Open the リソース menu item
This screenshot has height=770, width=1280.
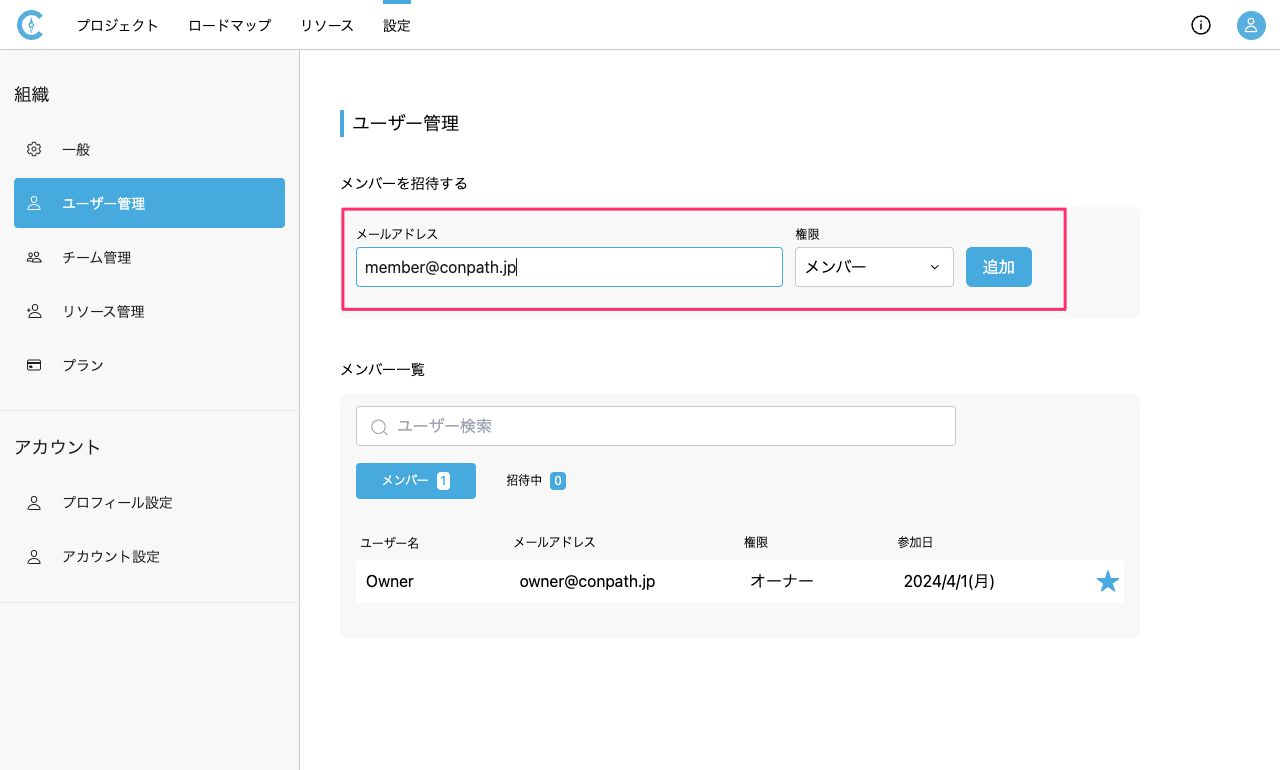coord(326,25)
